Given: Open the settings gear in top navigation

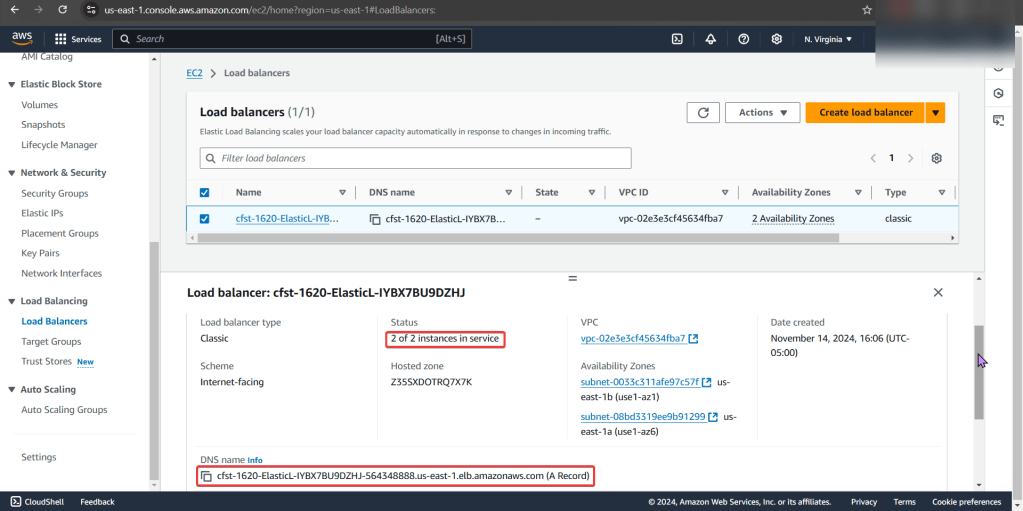Looking at the screenshot, I should [777, 39].
